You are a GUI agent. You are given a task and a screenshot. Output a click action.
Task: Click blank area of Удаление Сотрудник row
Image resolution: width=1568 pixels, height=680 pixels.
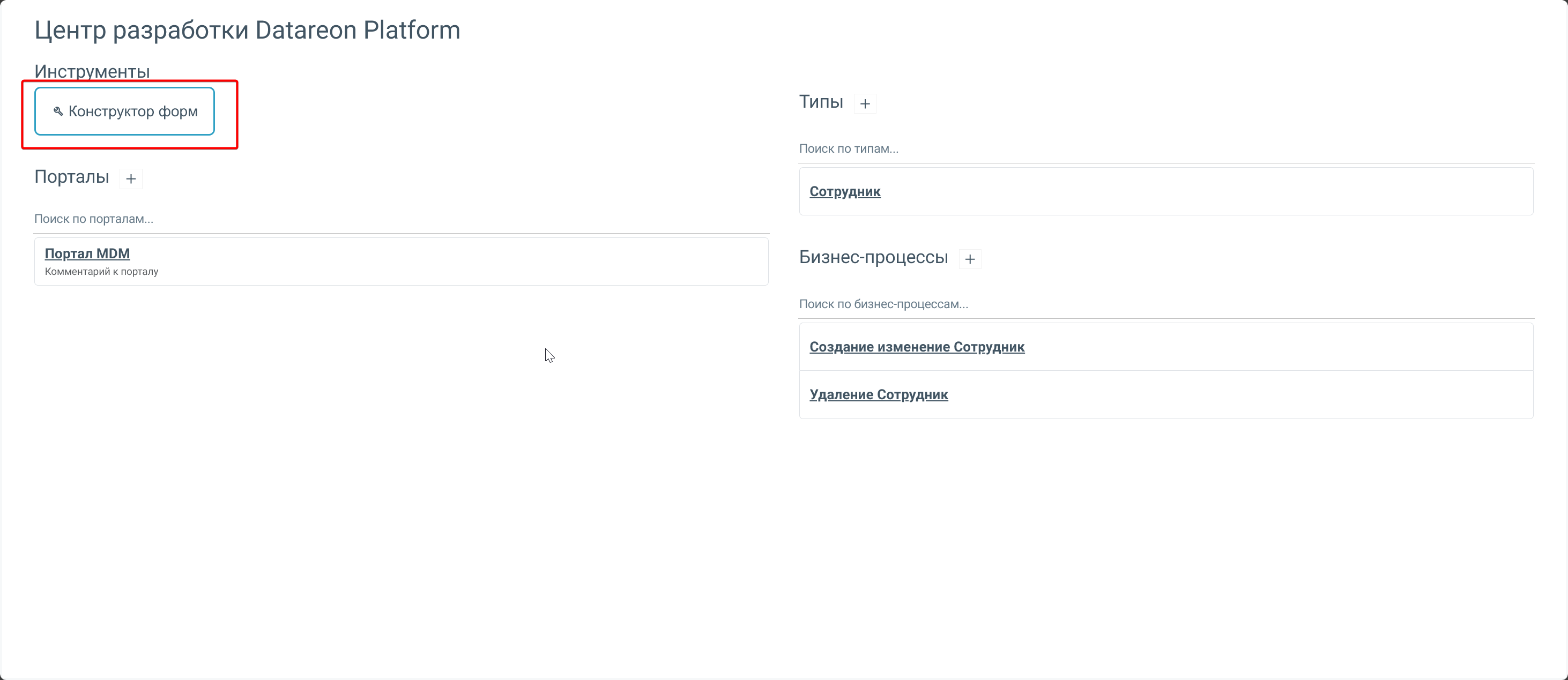pos(1217,395)
